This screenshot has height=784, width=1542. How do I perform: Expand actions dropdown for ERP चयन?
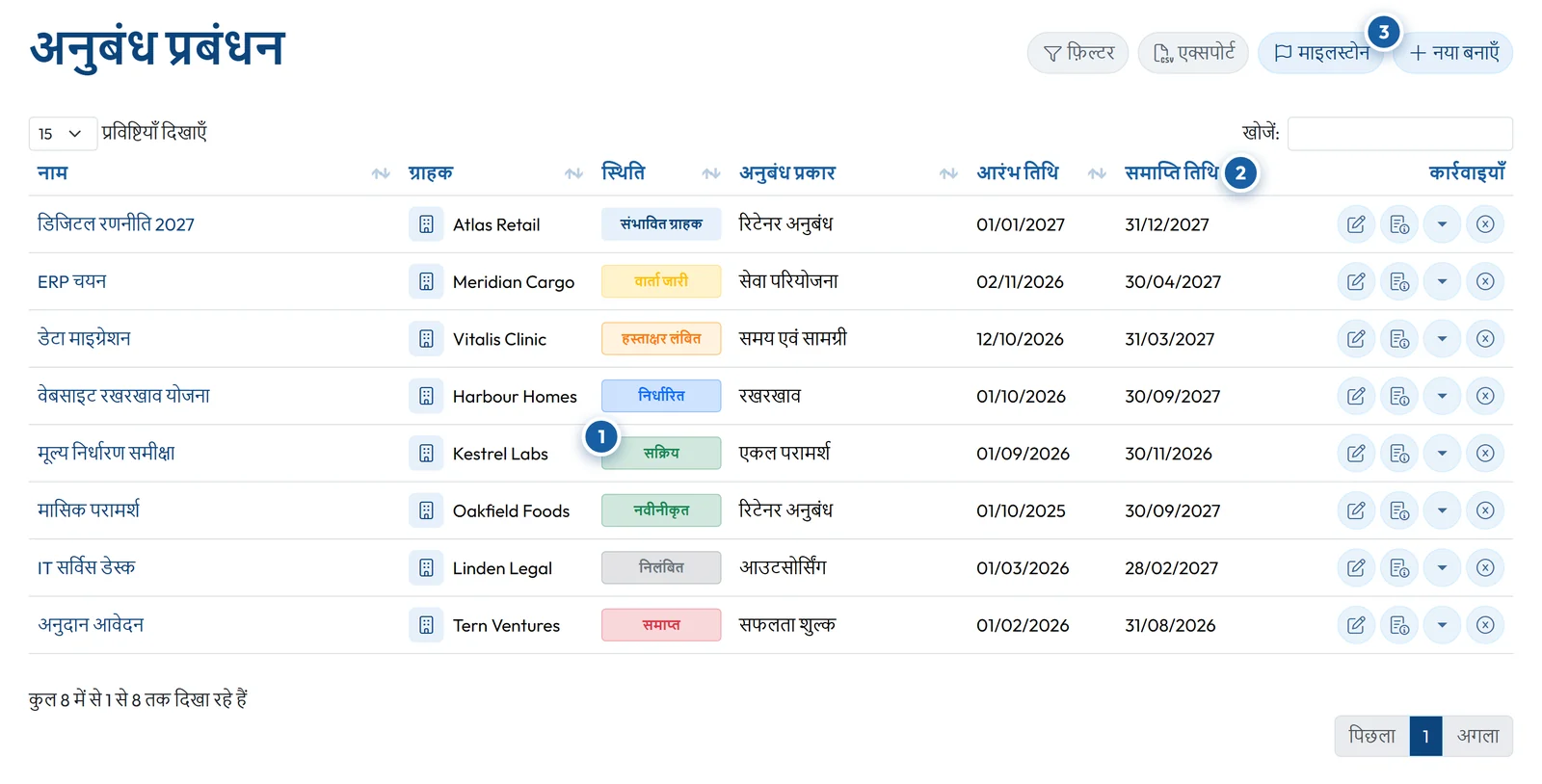point(1442,282)
